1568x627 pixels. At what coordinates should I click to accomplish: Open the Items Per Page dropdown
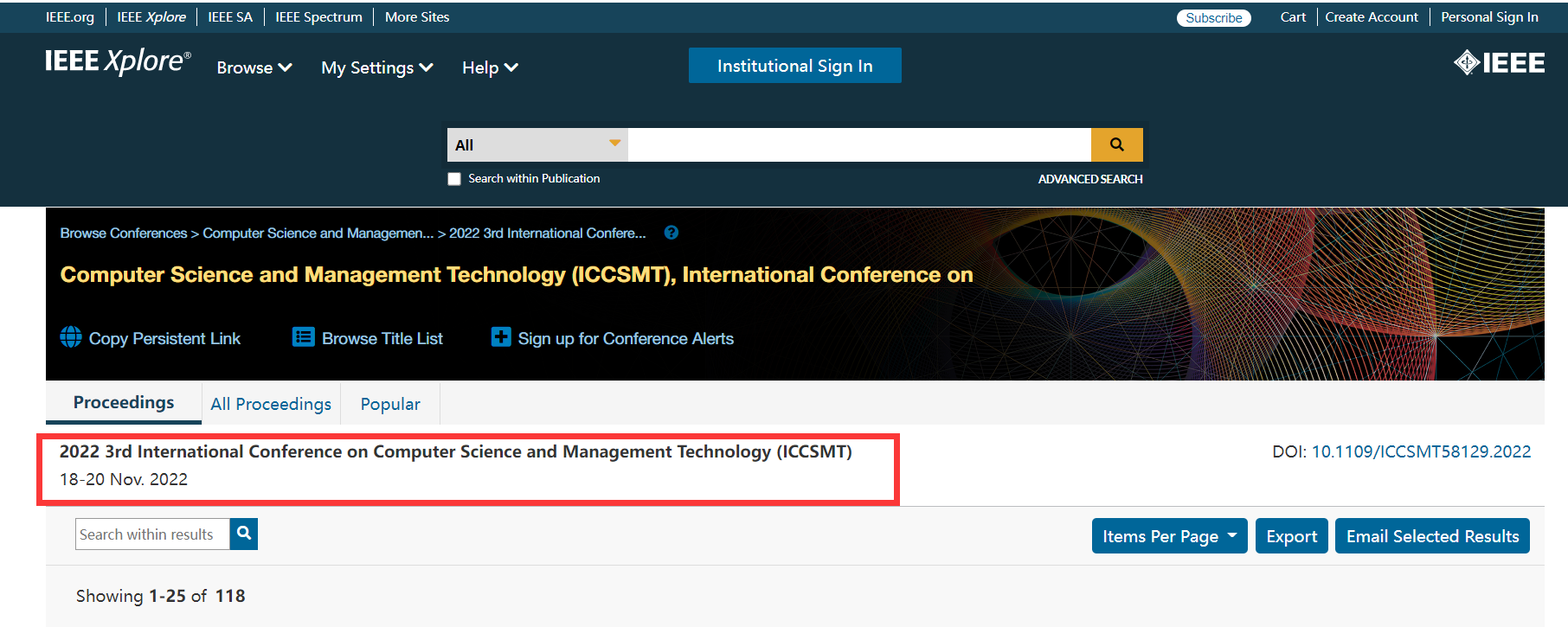(x=1169, y=536)
